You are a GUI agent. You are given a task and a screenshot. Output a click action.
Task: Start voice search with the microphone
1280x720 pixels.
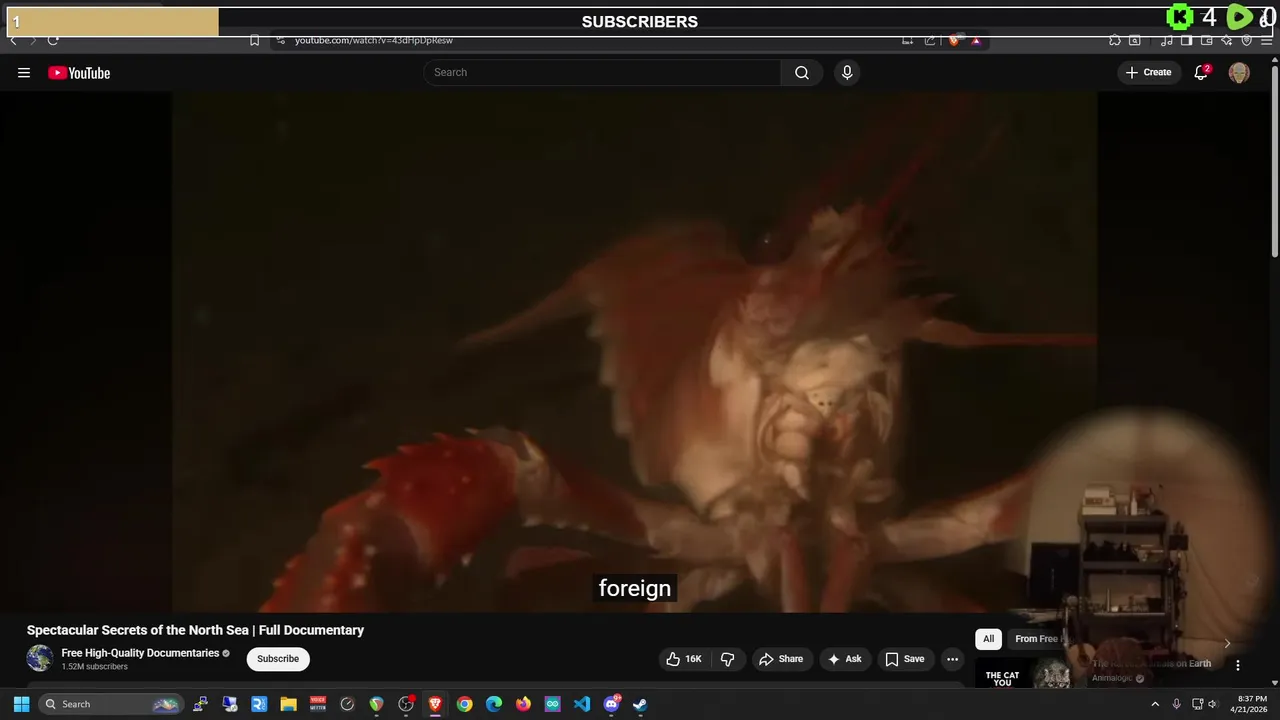(x=847, y=72)
